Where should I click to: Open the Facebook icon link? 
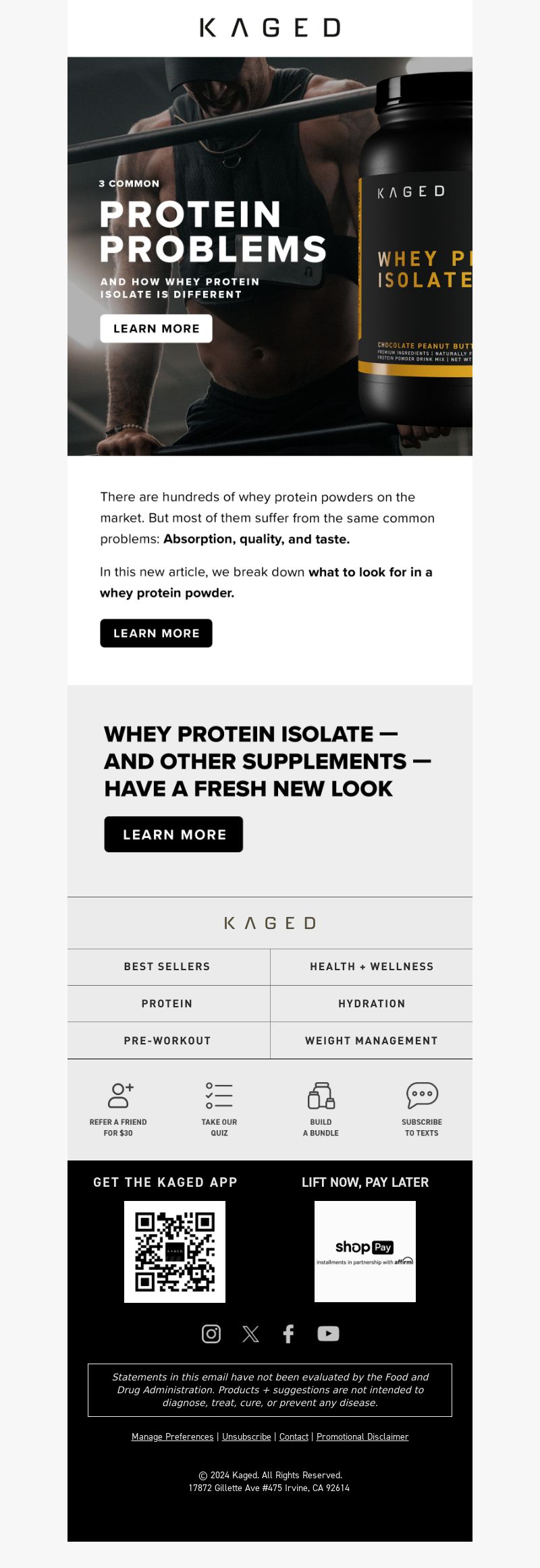(288, 1334)
